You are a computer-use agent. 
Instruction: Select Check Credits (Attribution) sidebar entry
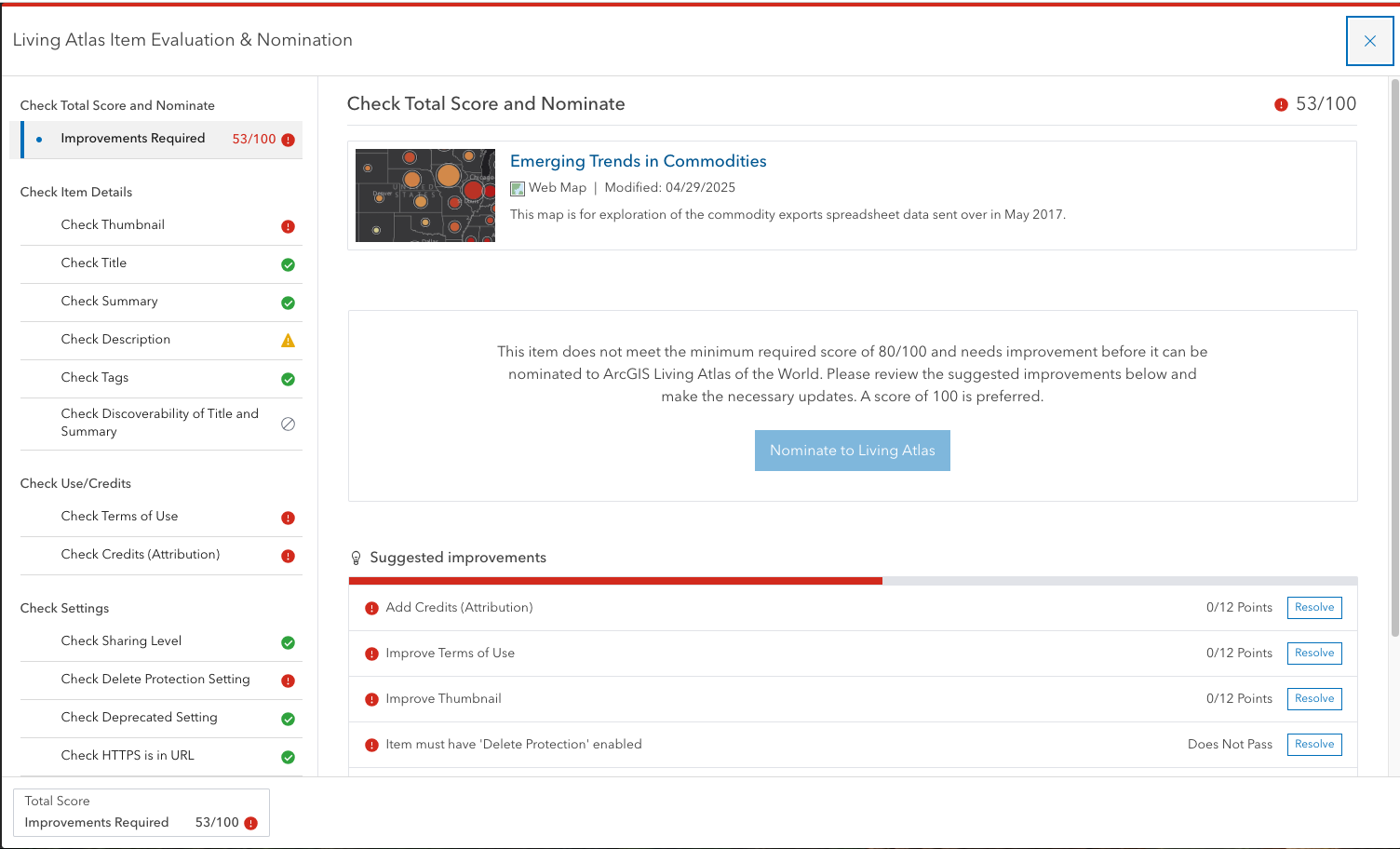[141, 554]
